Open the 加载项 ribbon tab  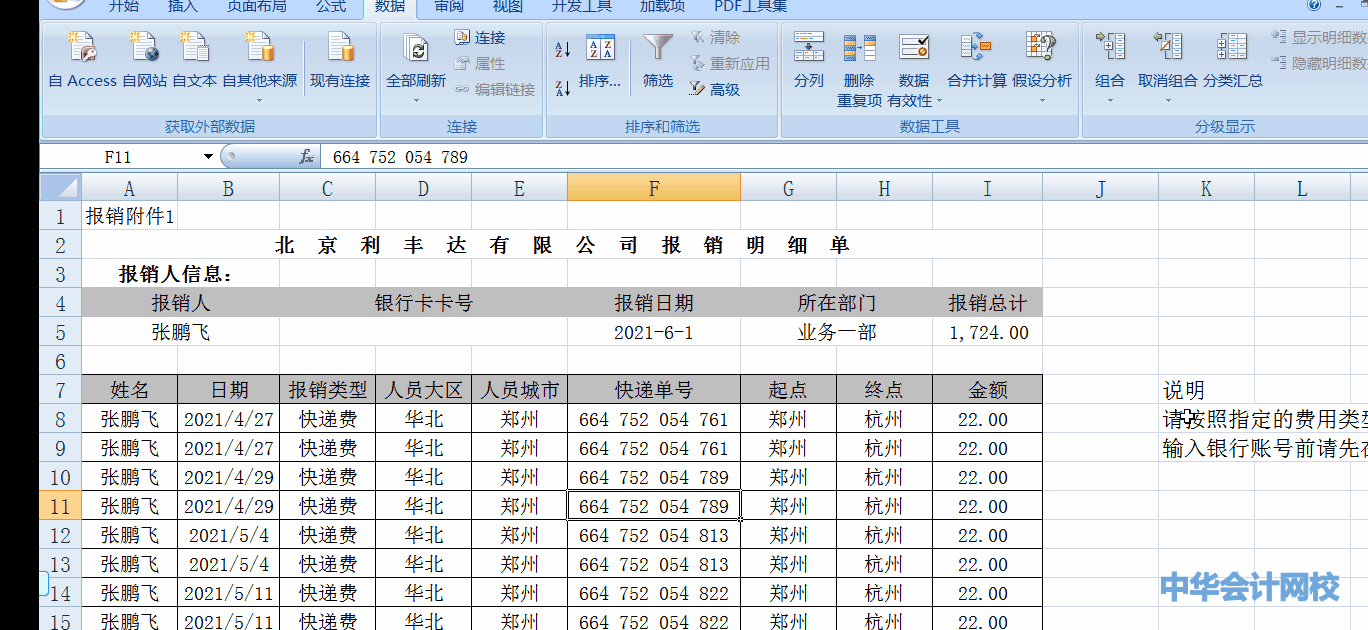coord(663,7)
